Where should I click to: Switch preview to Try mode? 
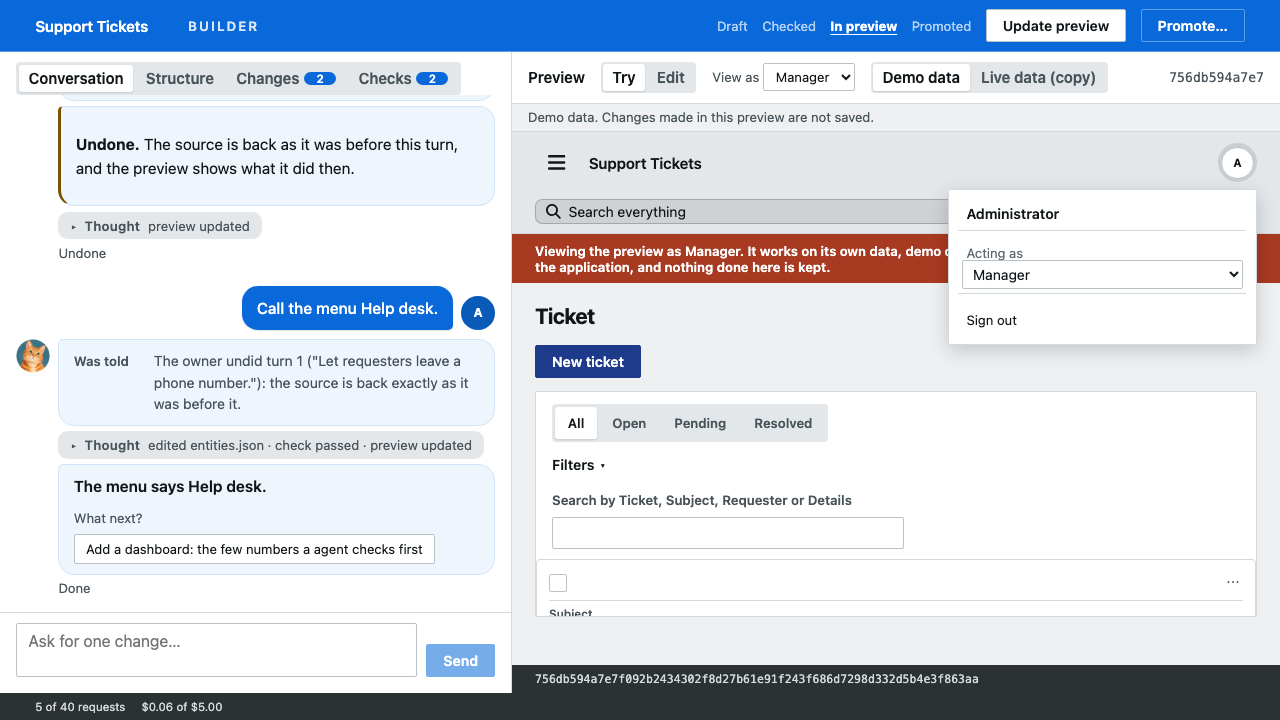[x=624, y=78]
